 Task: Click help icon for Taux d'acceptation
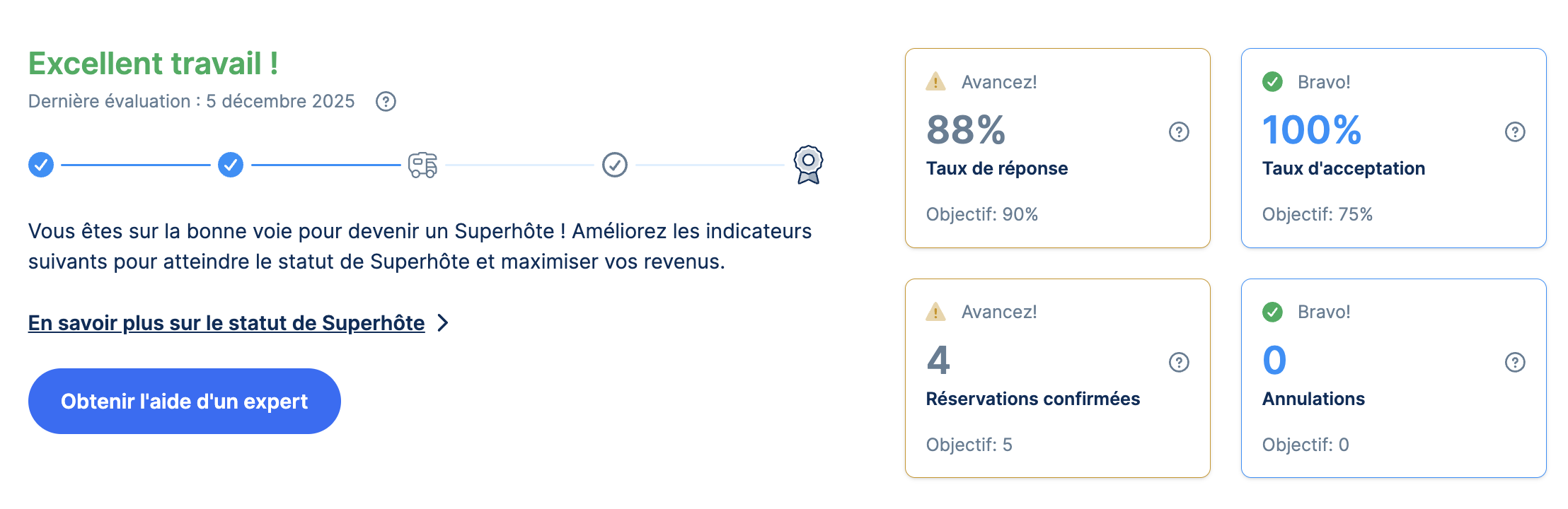click(1515, 132)
